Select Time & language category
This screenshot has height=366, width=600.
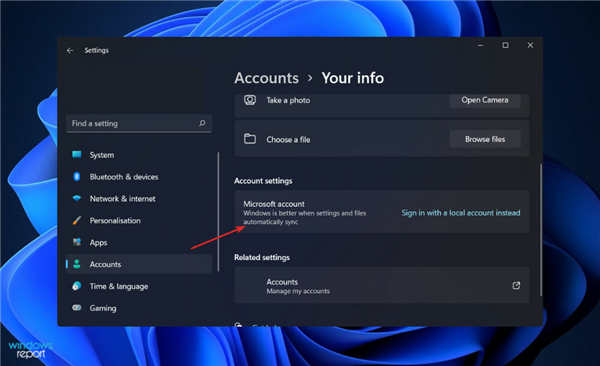(139, 286)
